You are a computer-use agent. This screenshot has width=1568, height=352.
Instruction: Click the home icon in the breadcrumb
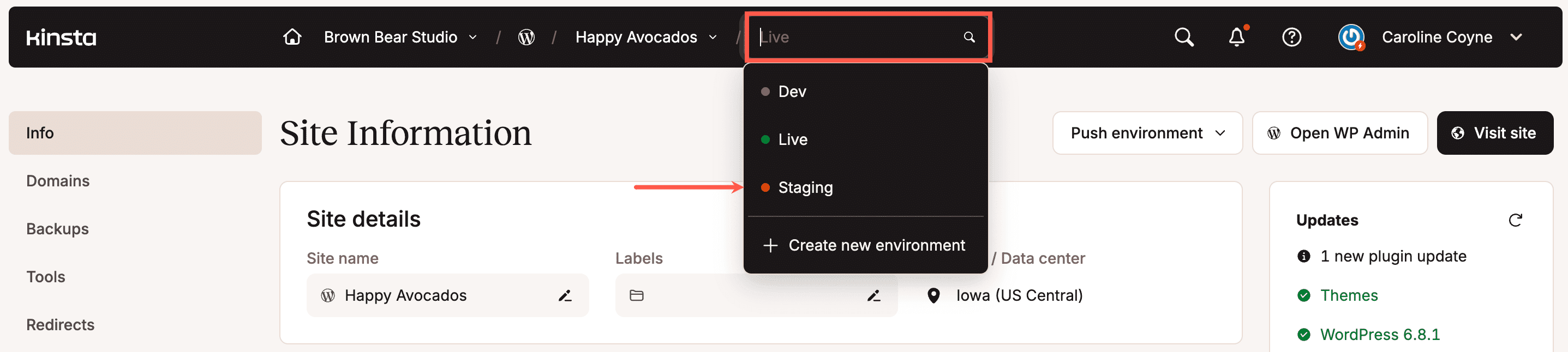click(291, 37)
